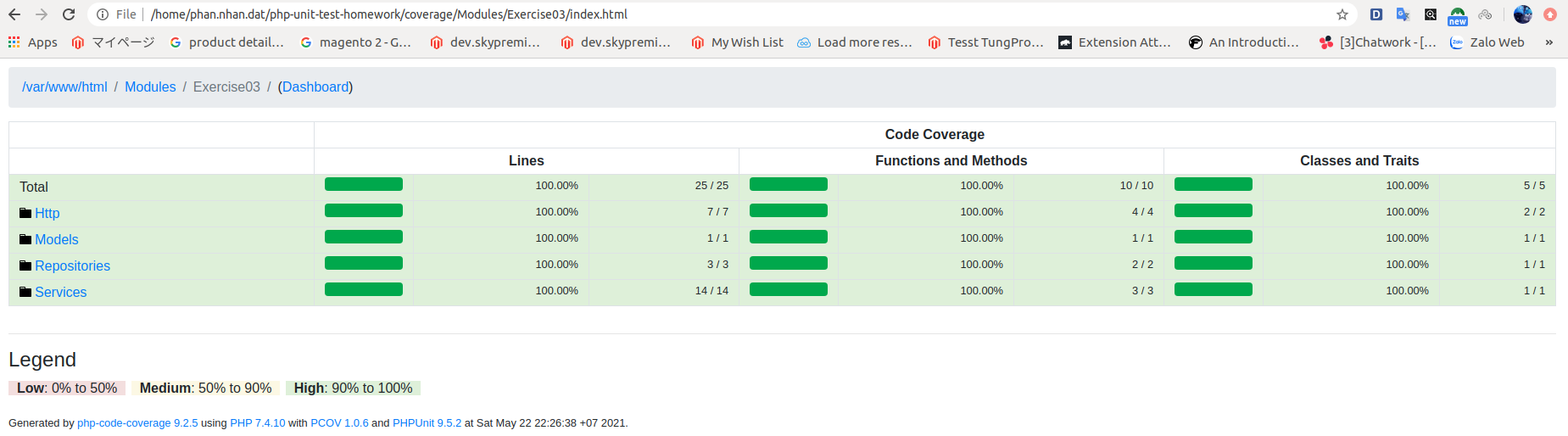Image resolution: width=1568 pixels, height=436 pixels.
Task: Open the grey circles extension icon
Action: coord(1485,14)
